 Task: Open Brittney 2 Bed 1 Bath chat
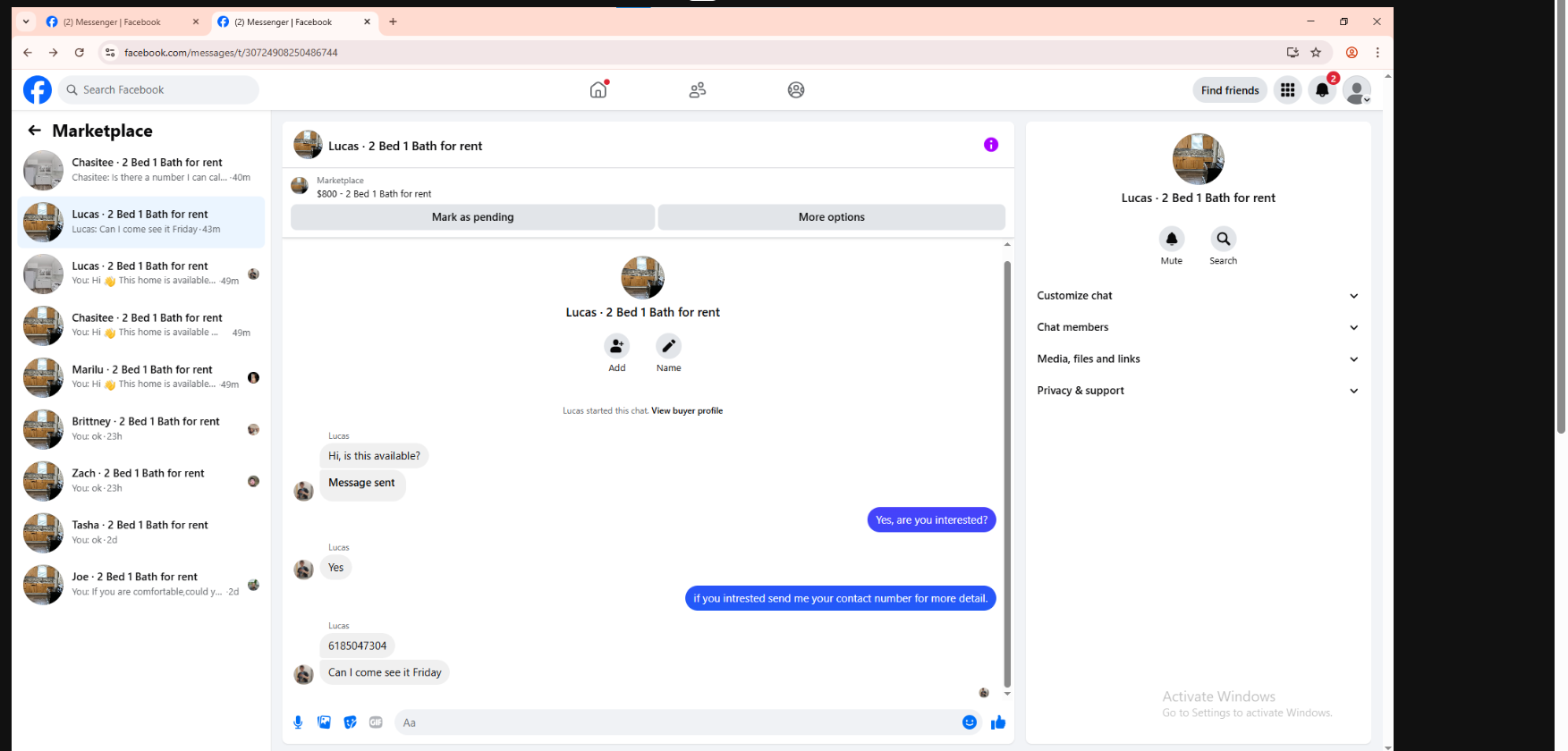click(141, 429)
